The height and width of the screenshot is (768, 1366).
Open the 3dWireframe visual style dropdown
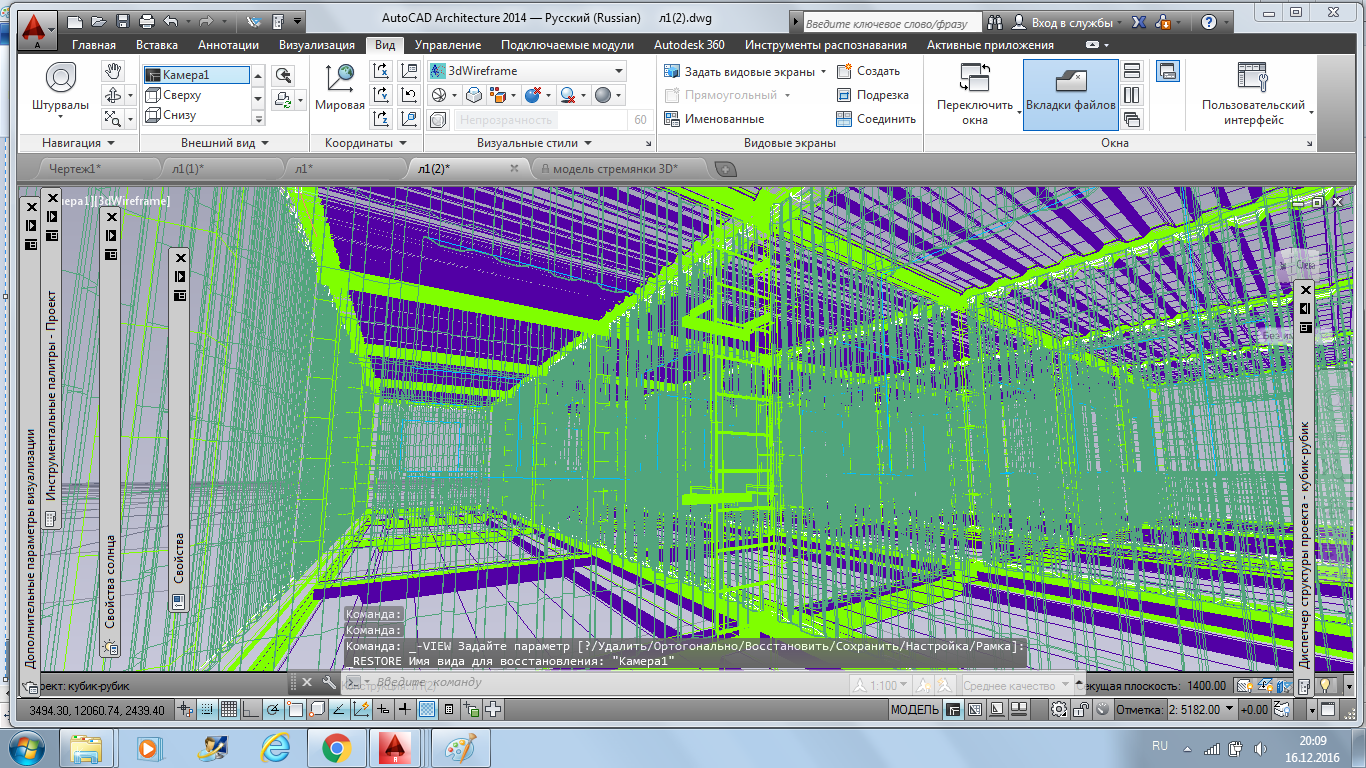[526, 71]
